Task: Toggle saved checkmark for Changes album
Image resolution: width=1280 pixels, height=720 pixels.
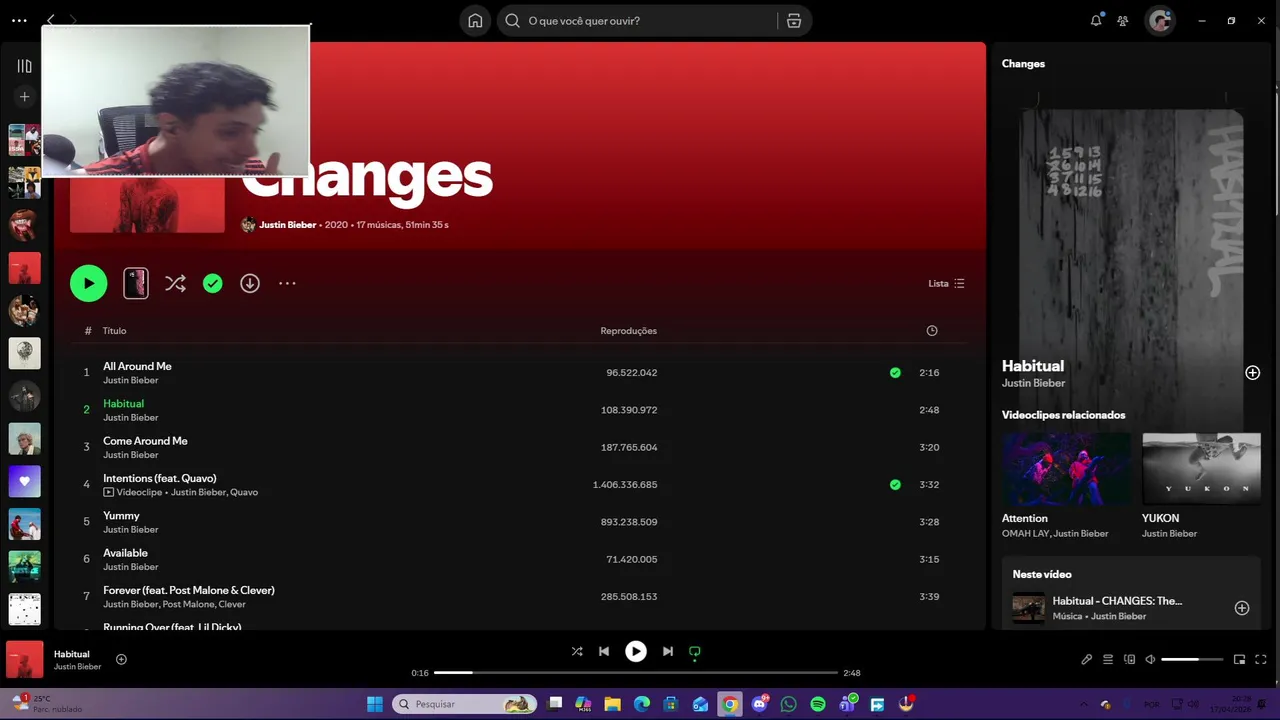Action: 213,284
